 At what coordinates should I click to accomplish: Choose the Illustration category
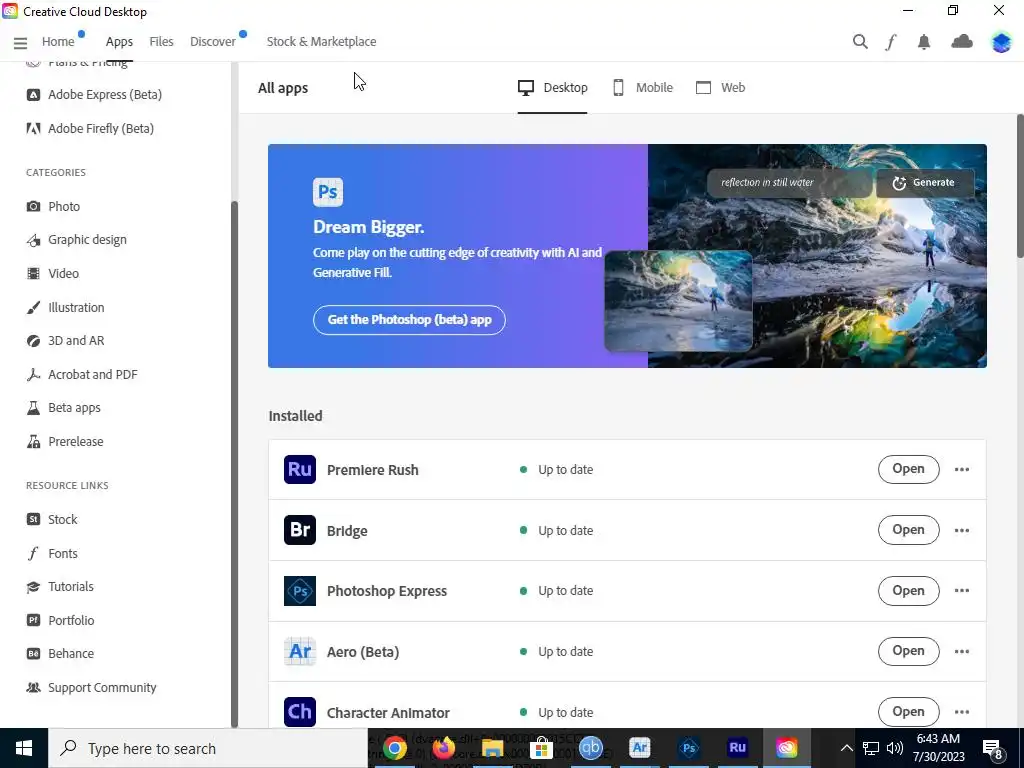(65, 308)
